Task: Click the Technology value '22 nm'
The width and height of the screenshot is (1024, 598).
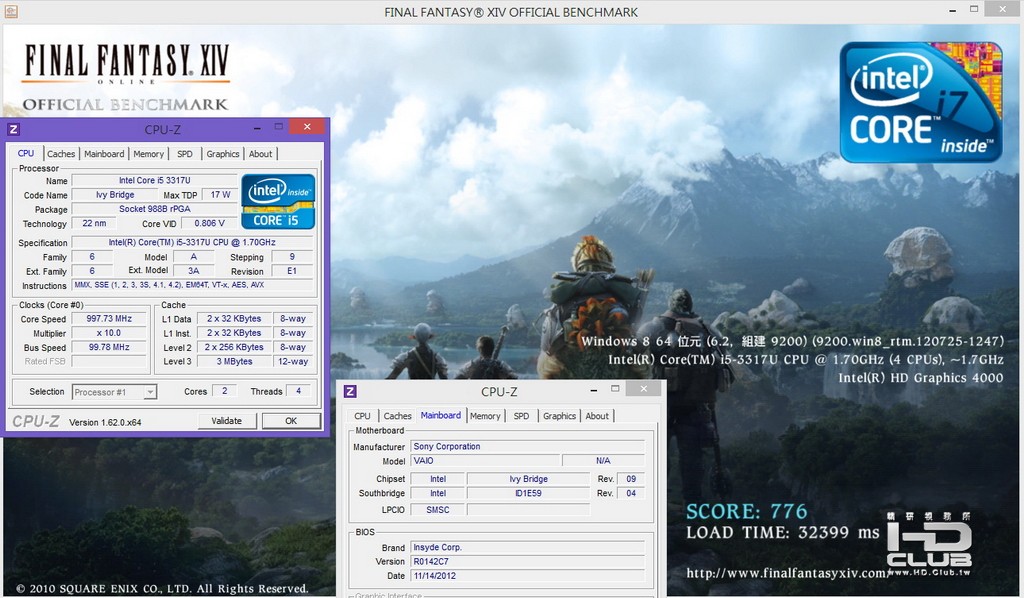Action: (x=94, y=223)
